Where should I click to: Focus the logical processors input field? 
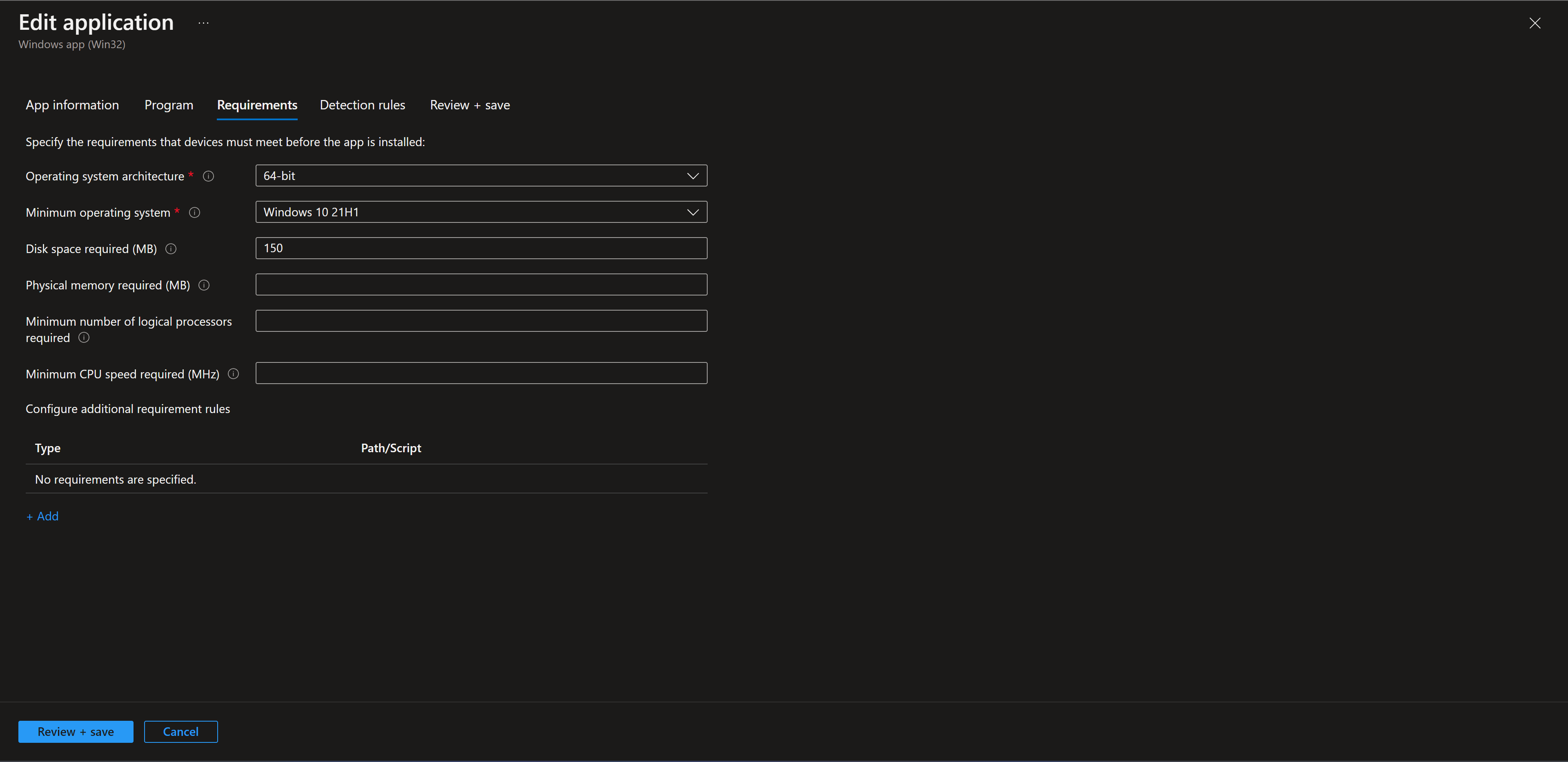tap(481, 321)
